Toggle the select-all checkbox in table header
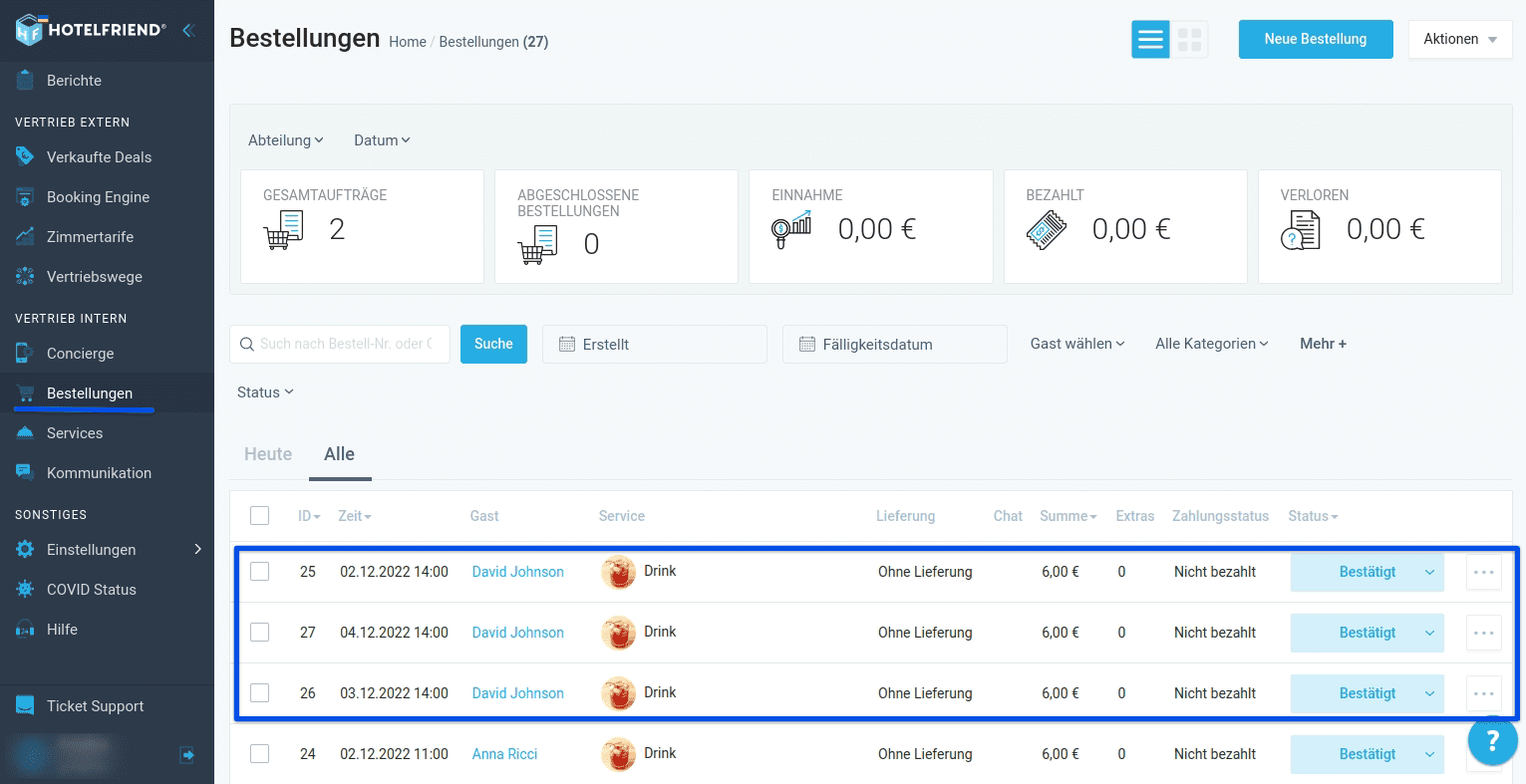 click(x=260, y=516)
